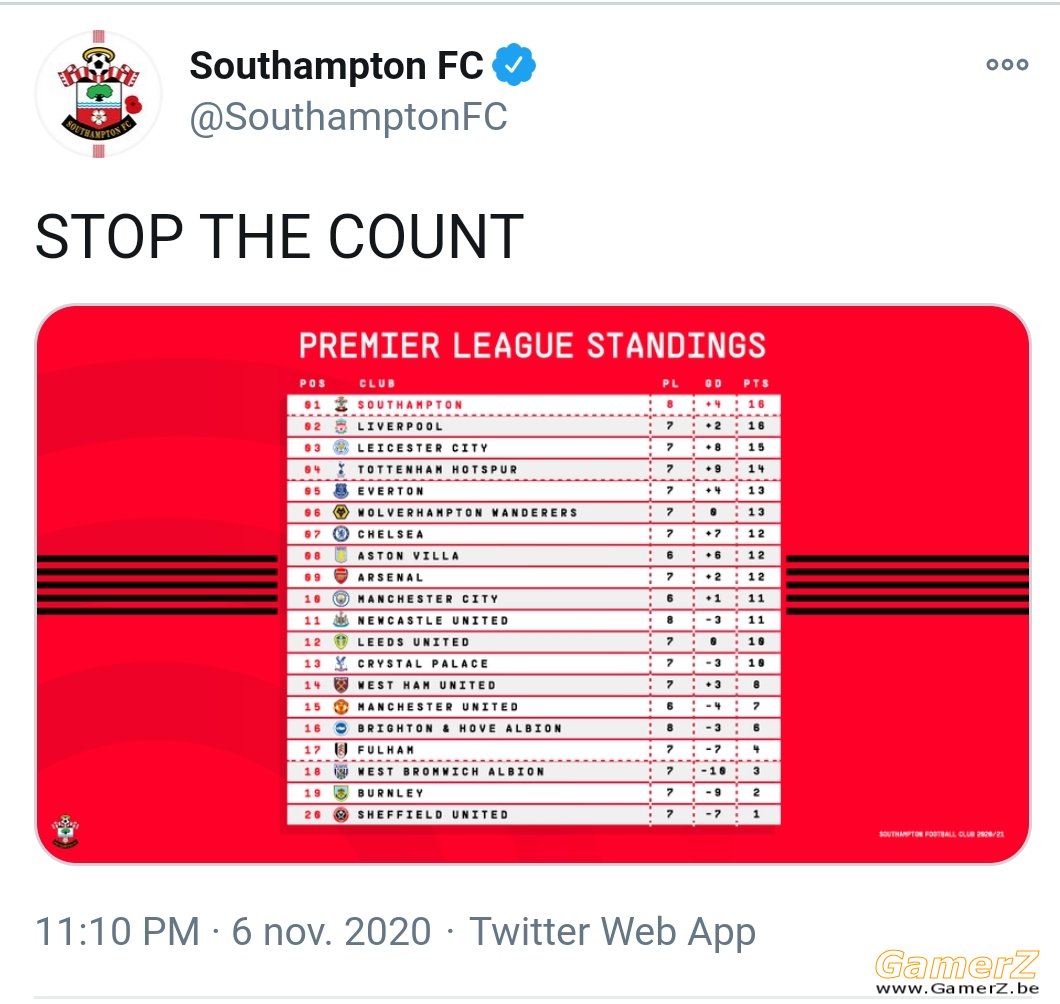Click the Twitter Web App source link
Screen dimensions: 1060x1004
612,931
